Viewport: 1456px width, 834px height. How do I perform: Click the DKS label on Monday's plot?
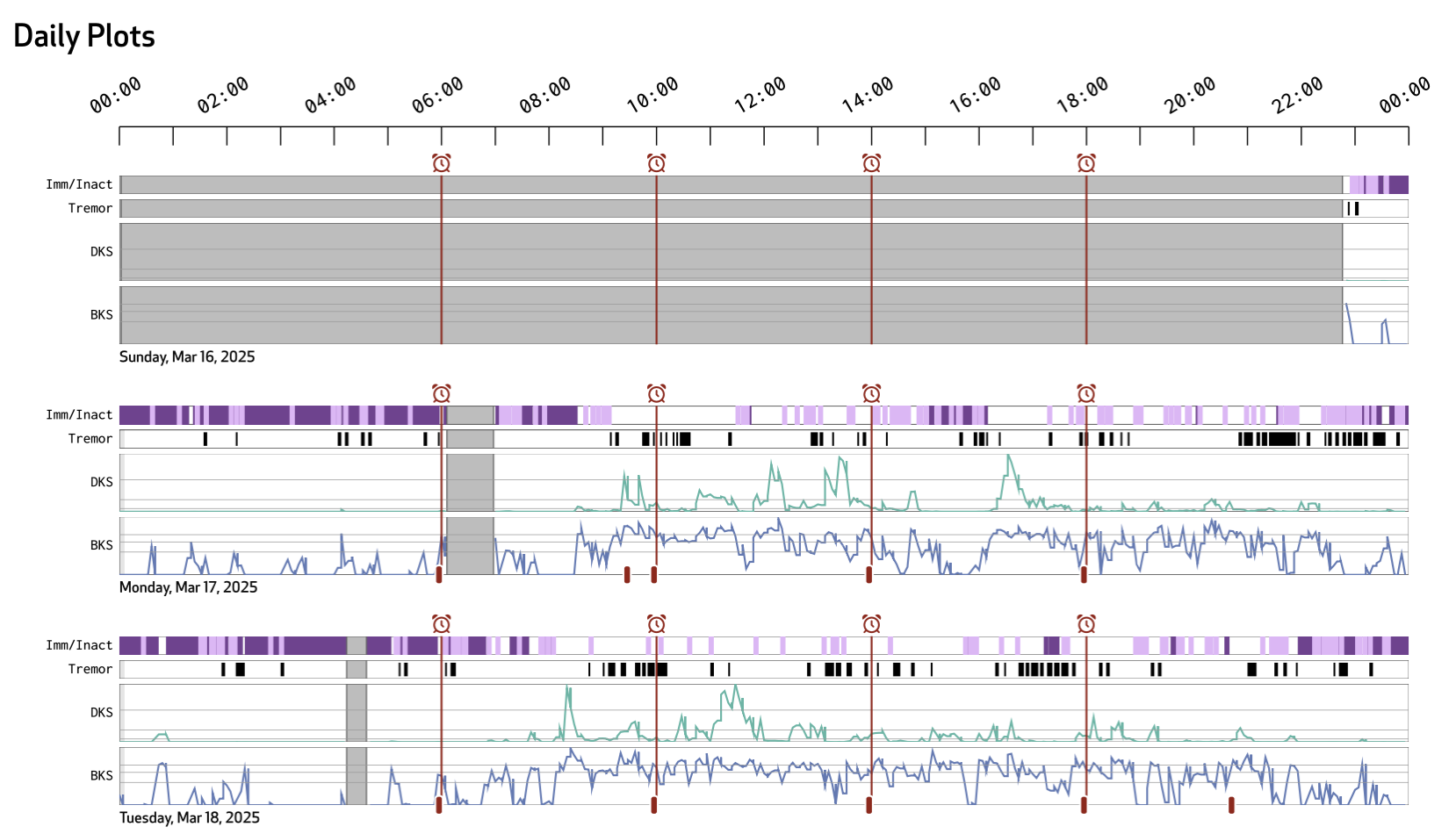pos(102,481)
